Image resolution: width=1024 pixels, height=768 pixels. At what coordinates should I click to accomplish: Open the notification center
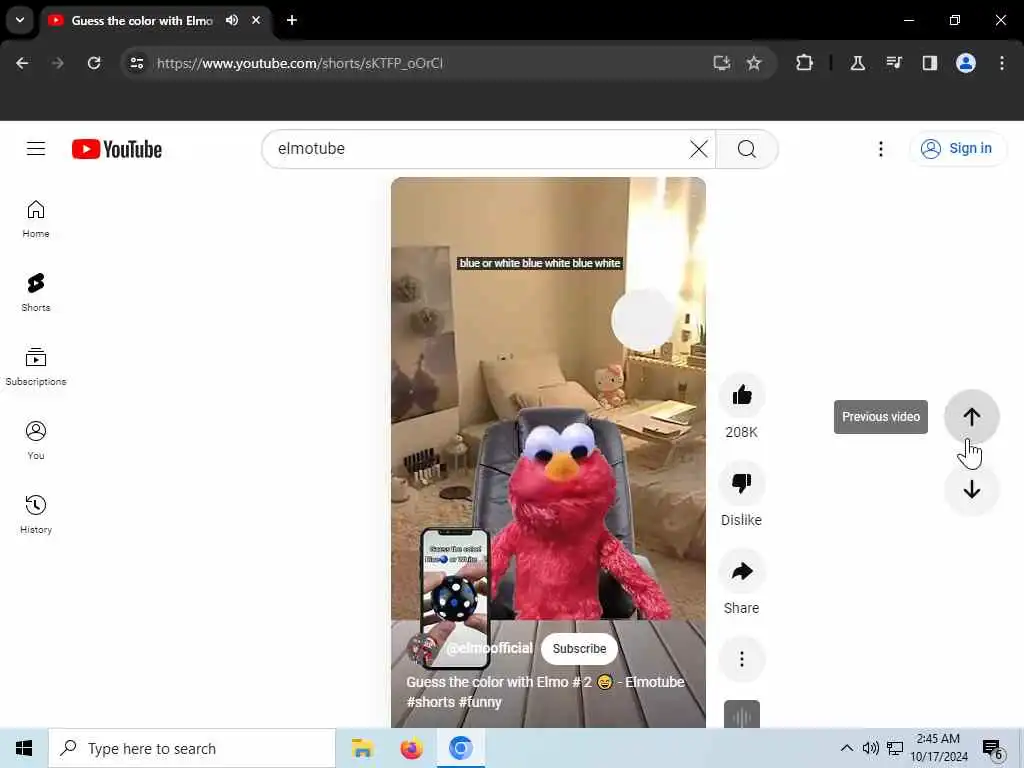993,749
